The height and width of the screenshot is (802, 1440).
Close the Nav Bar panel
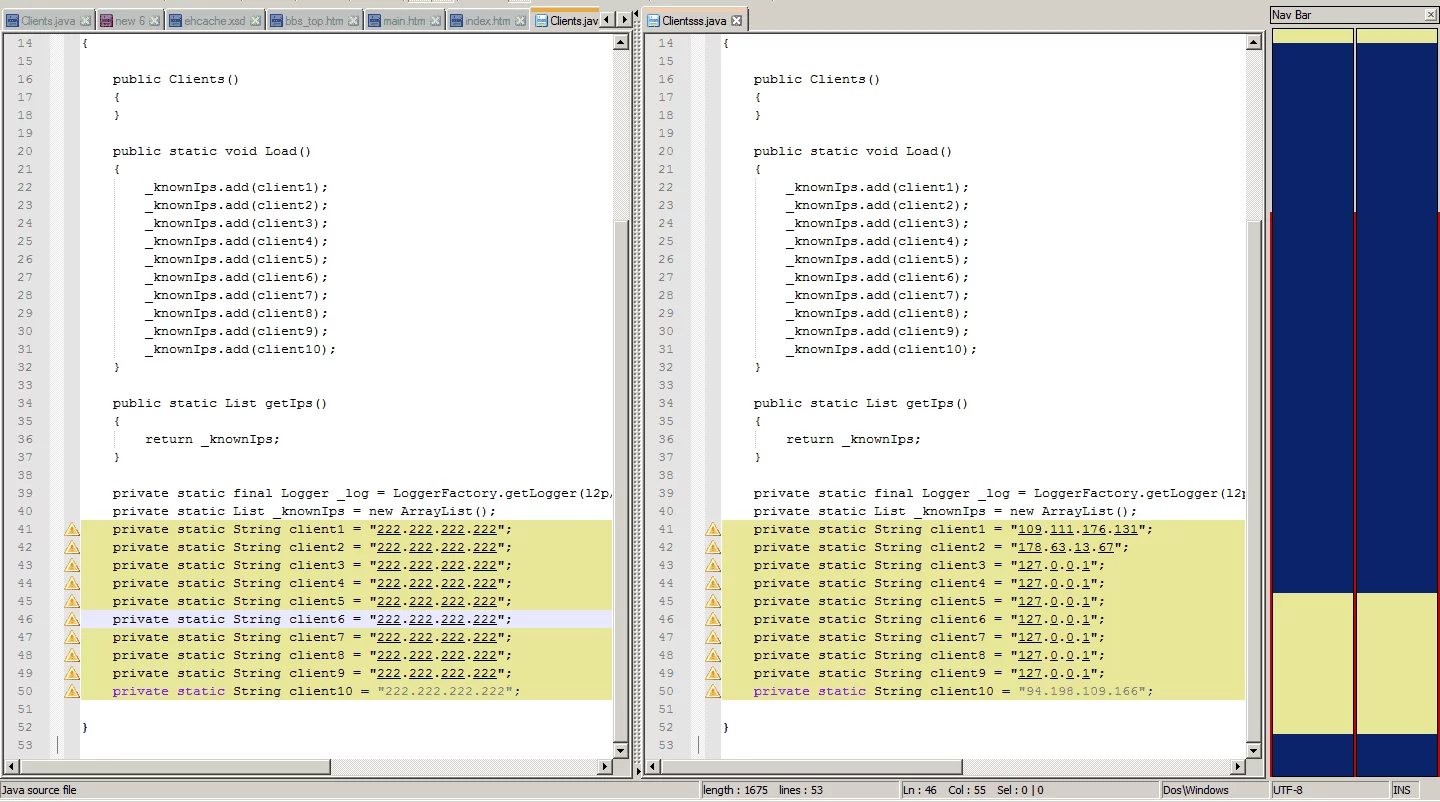coord(1430,15)
